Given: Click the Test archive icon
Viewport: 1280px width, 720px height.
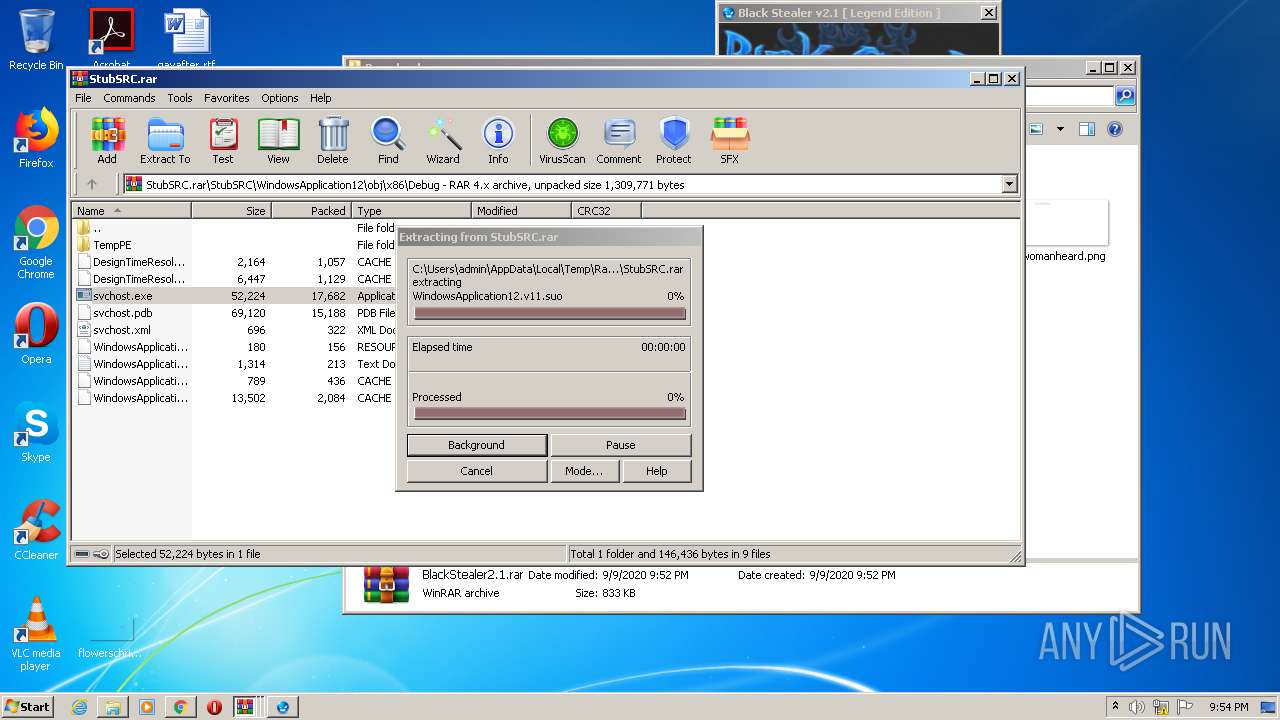Looking at the screenshot, I should click(223, 140).
